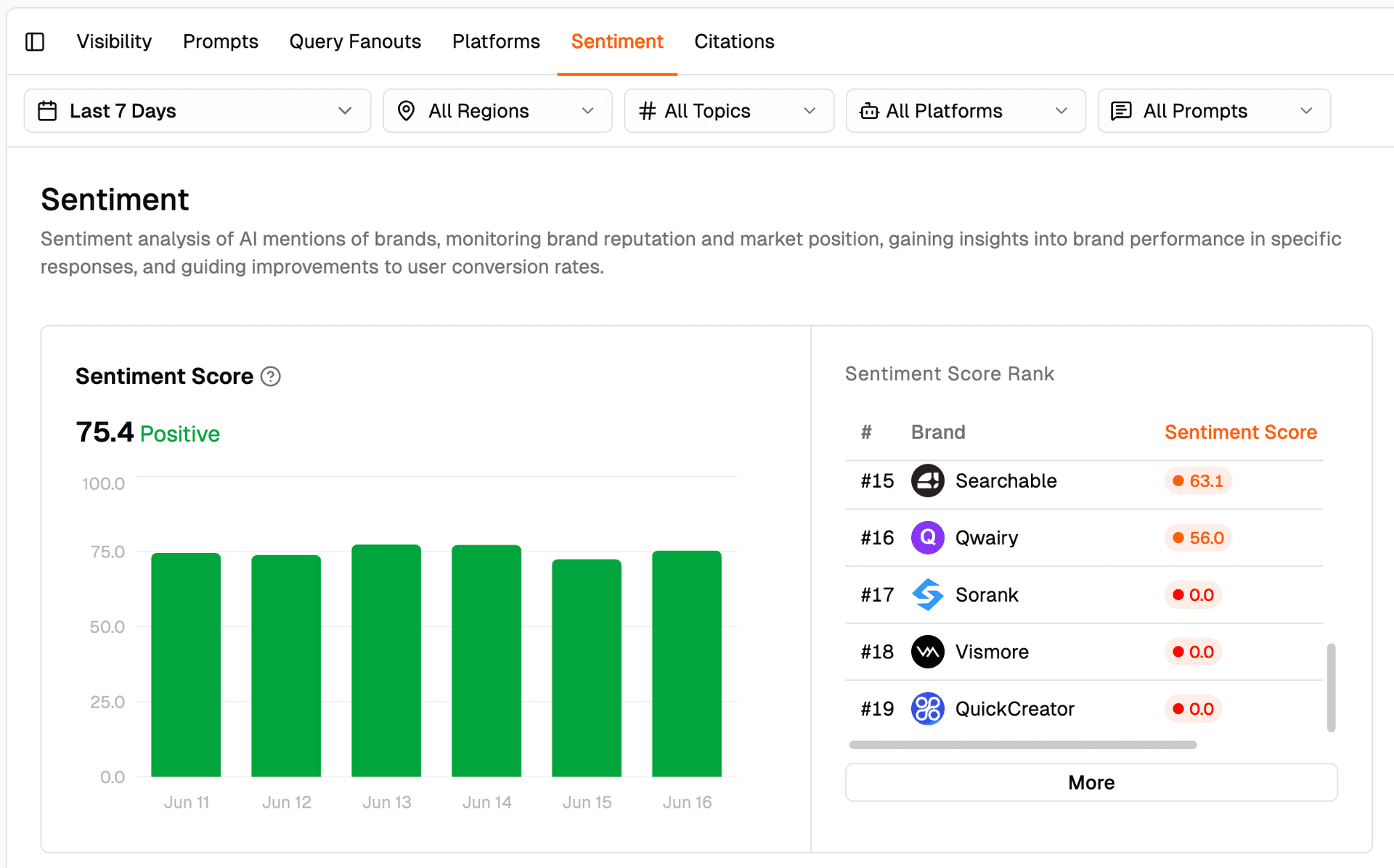The width and height of the screenshot is (1394, 868).
Task: Click the Brand column header
Action: pyautogui.click(x=938, y=432)
